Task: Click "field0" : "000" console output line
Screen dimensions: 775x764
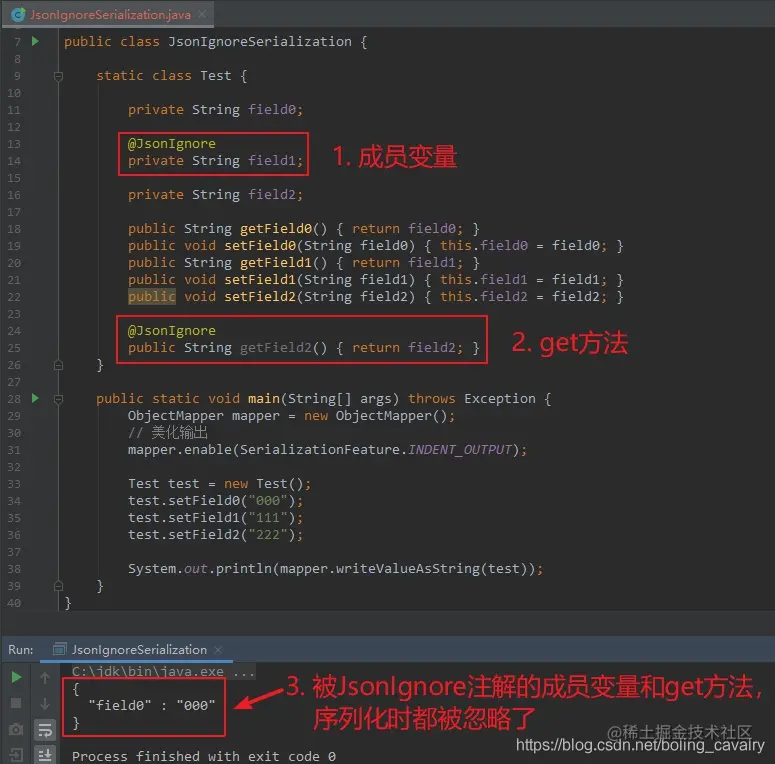Action: (x=152, y=705)
